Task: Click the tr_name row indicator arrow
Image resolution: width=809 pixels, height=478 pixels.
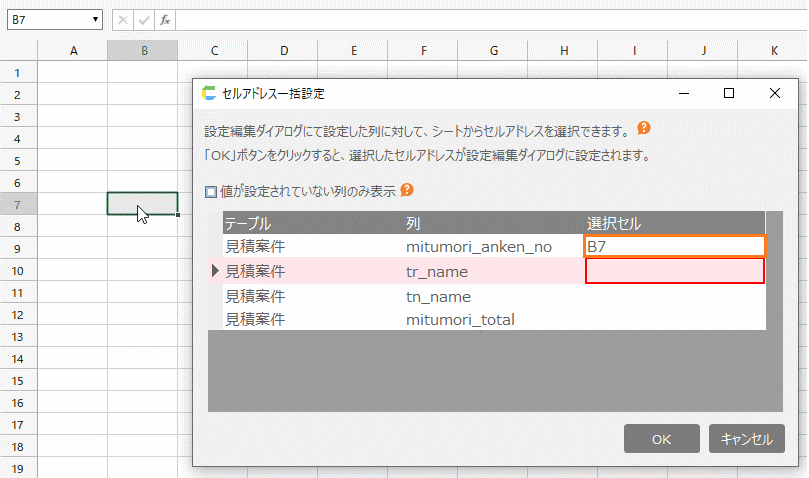Action: 215,271
